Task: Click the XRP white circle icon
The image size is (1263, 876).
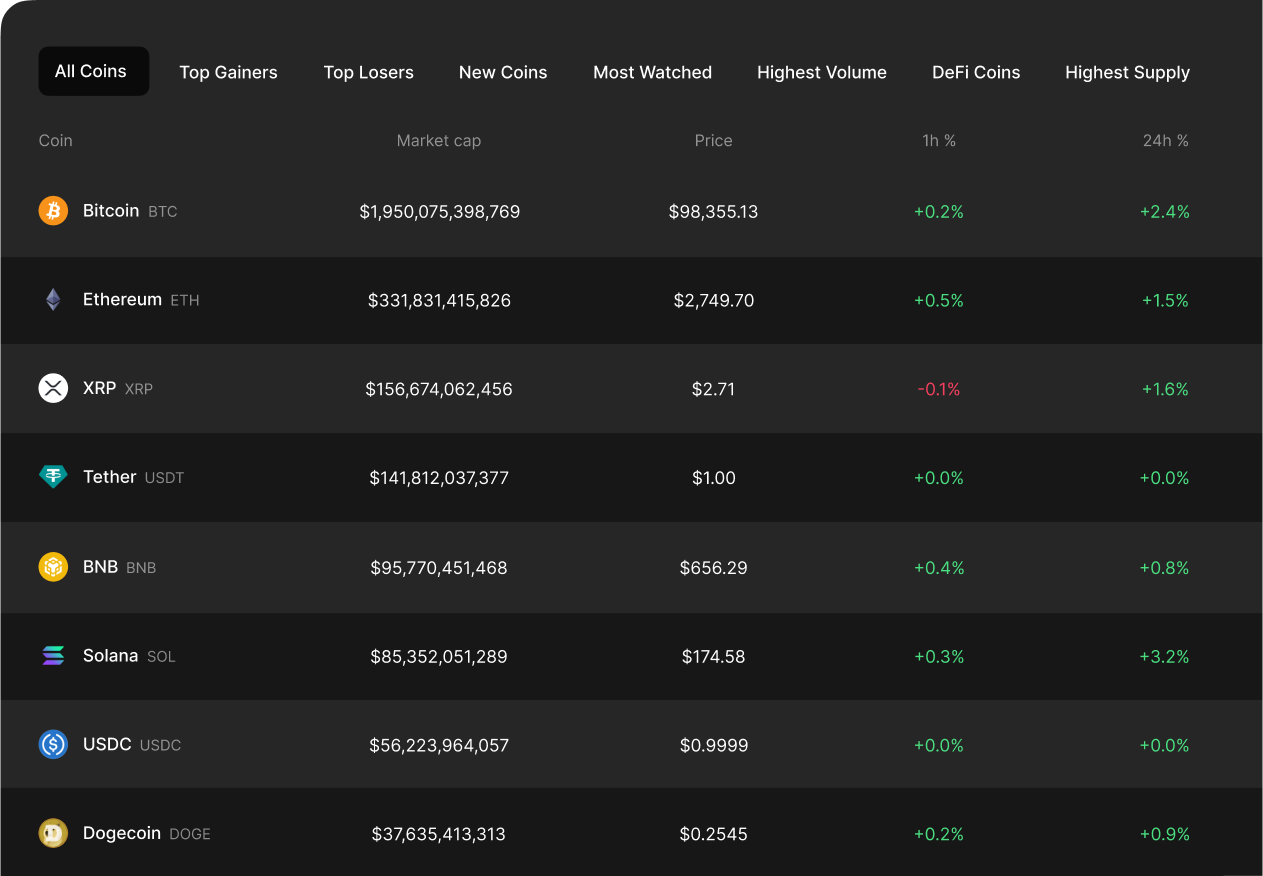Action: (x=53, y=388)
